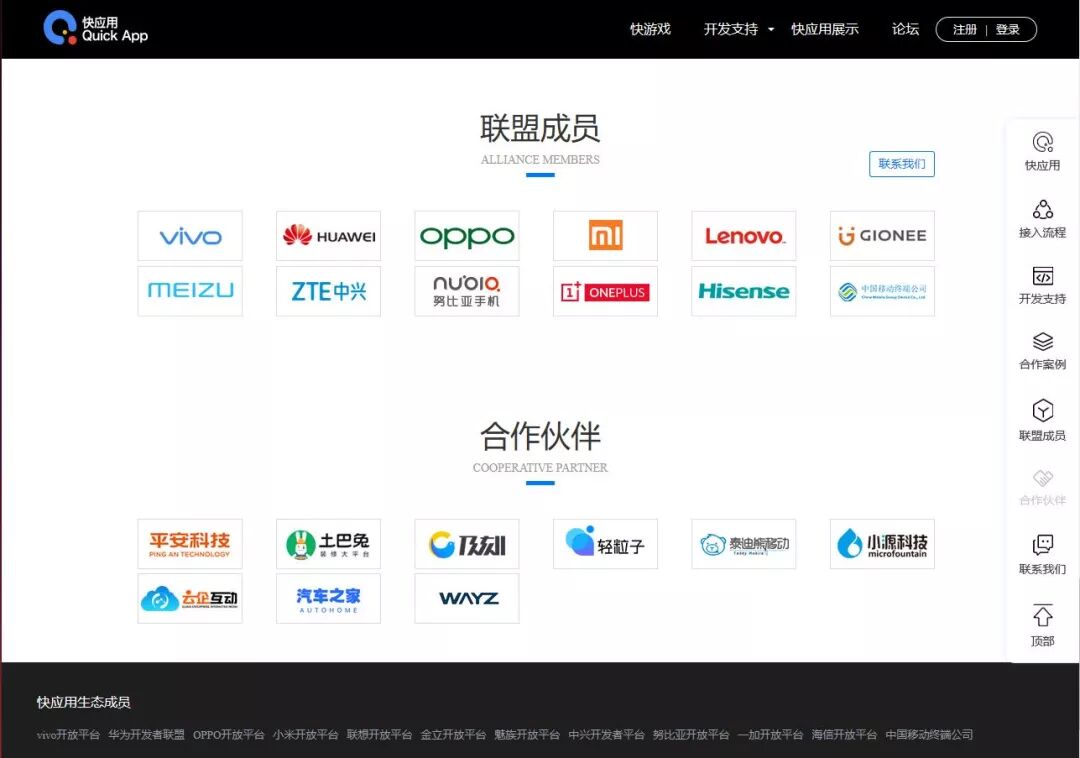Viewport: 1080px width, 758px height.
Task: Open the 努比亚开放平台 footer link
Action: point(691,735)
